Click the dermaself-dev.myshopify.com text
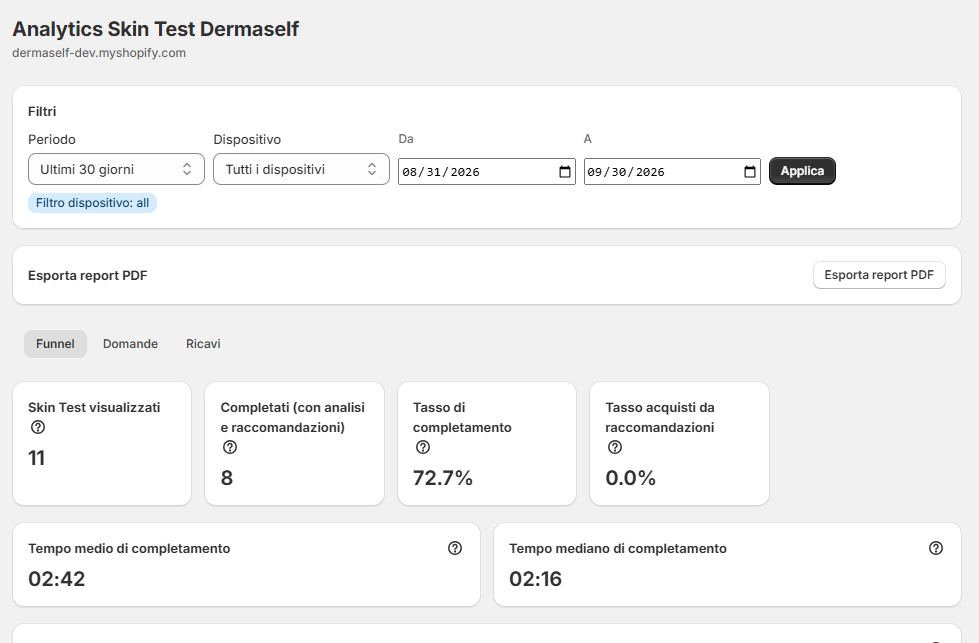This screenshot has height=643, width=979. coord(99,53)
